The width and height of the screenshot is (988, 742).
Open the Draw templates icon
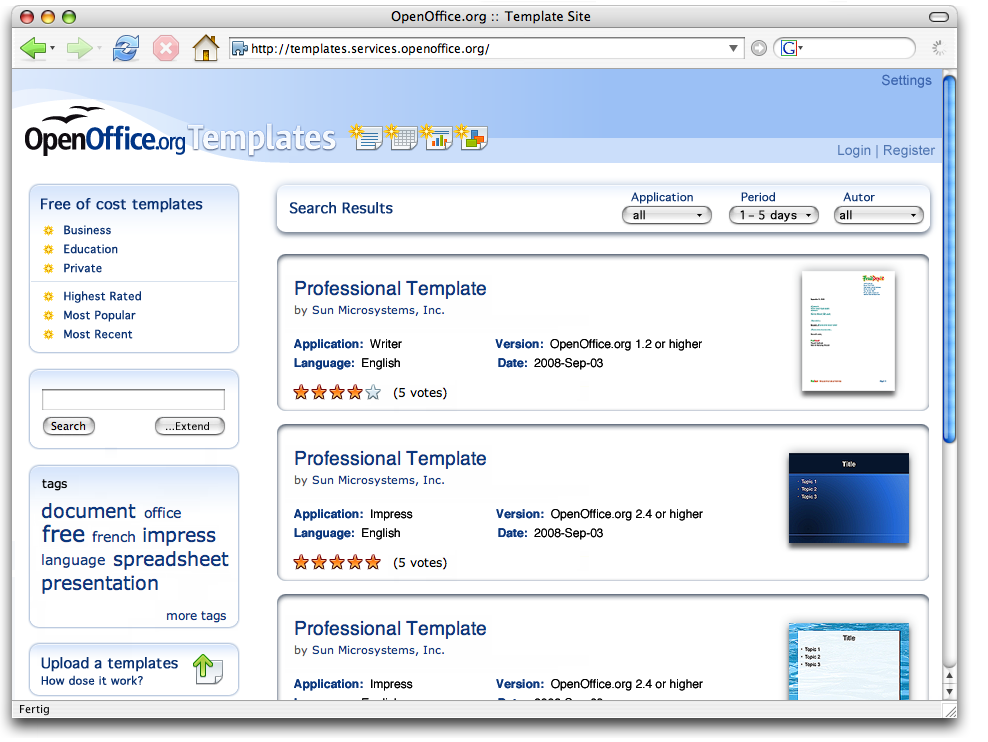471,138
